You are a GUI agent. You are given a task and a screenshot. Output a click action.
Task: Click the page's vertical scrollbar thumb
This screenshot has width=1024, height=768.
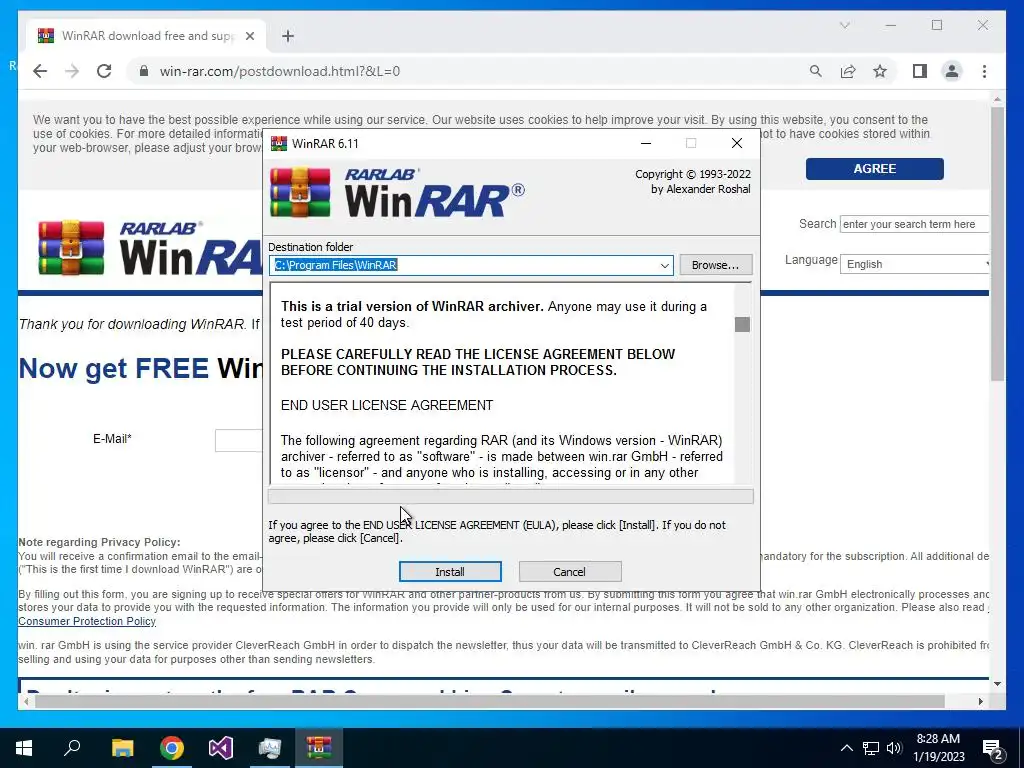[x=997, y=244]
